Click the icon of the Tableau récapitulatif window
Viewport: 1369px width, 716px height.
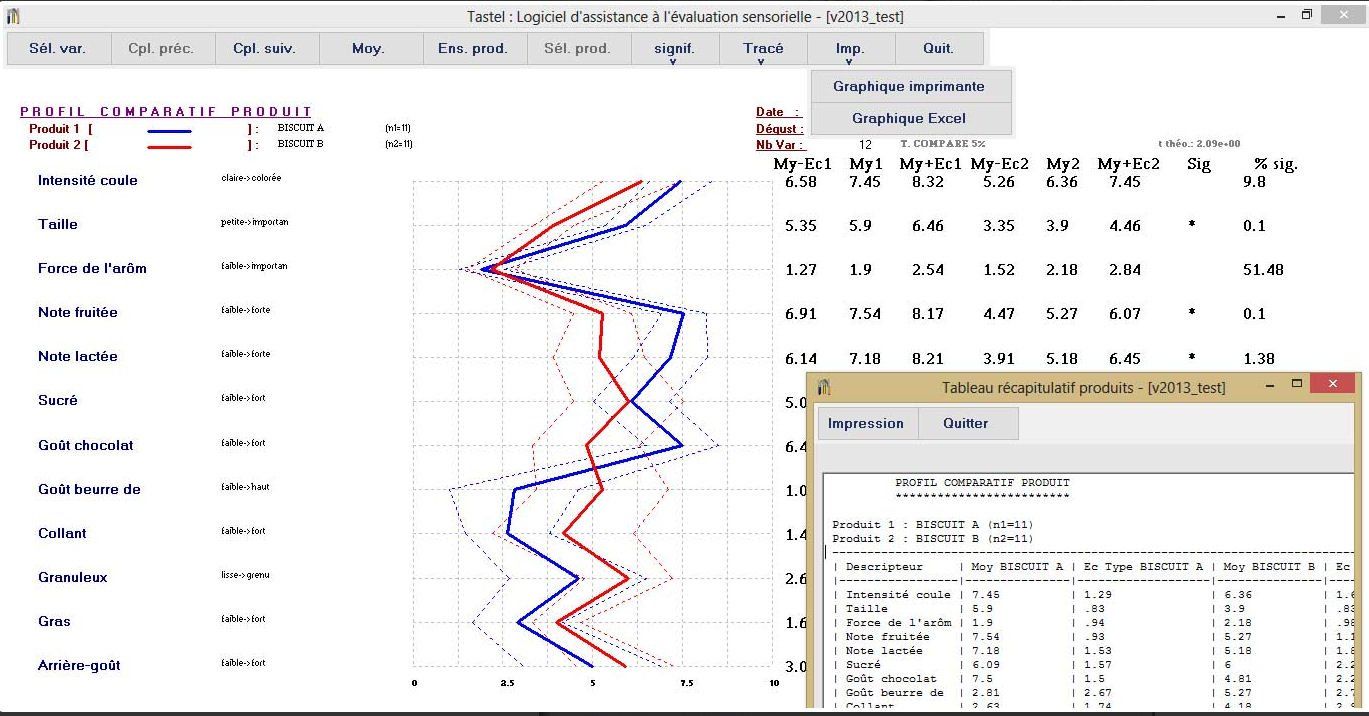pos(823,387)
